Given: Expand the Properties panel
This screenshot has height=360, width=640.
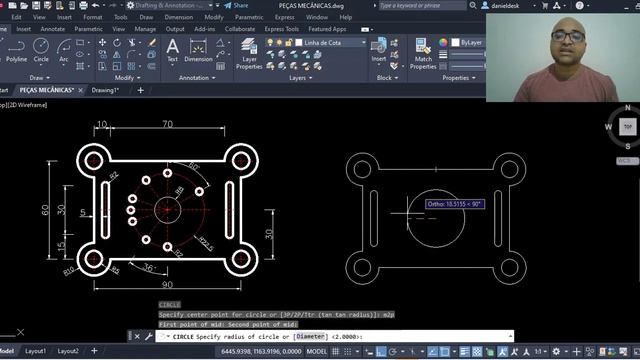Looking at the screenshot, I should [x=459, y=78].
